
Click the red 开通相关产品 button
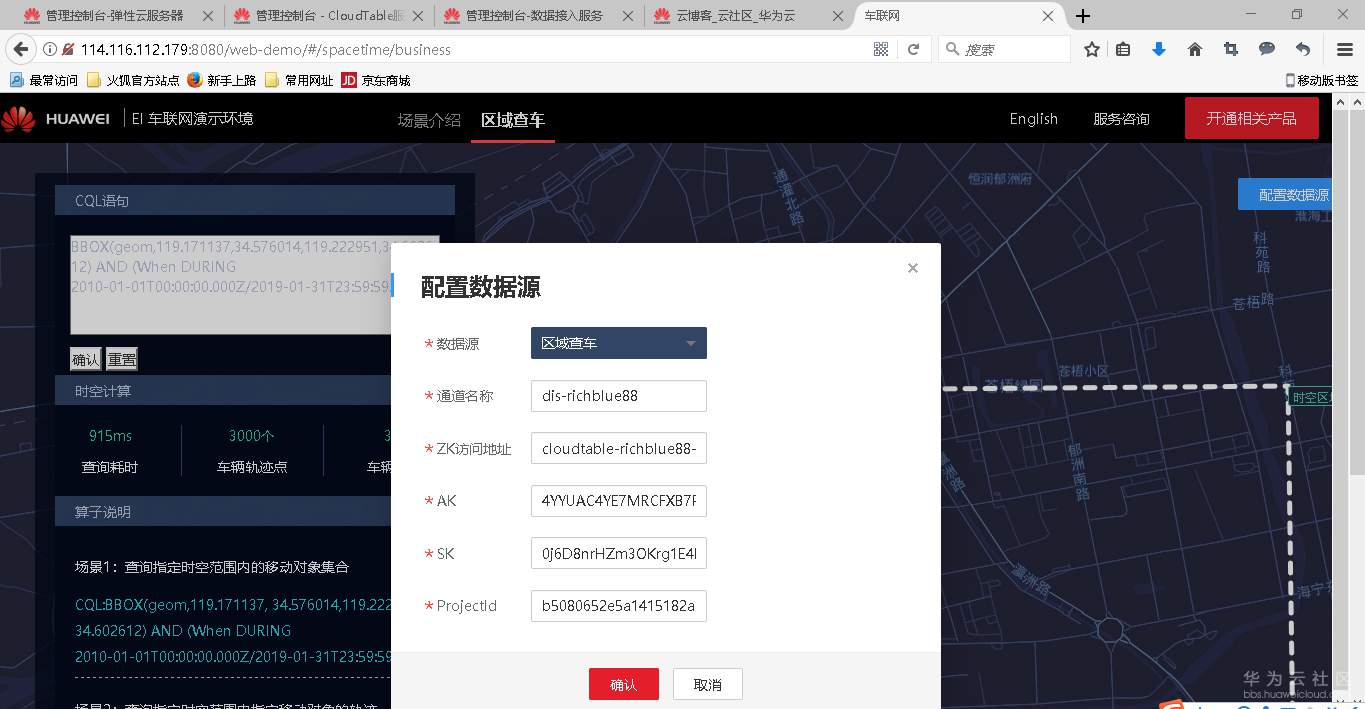click(1251, 117)
